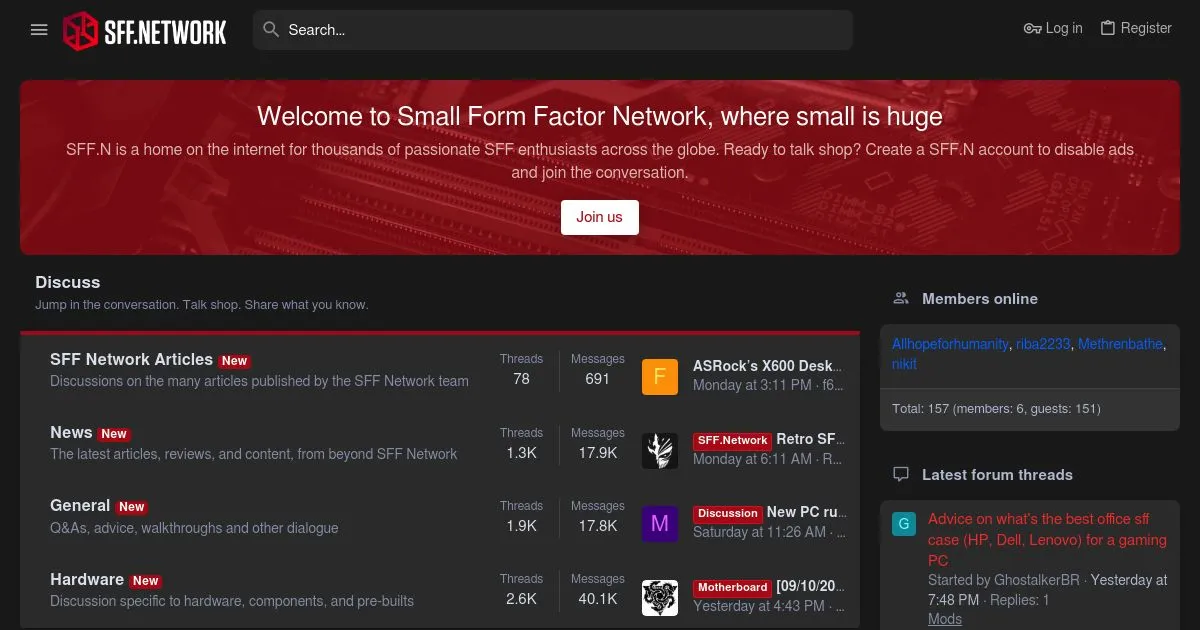Image resolution: width=1200 pixels, height=630 pixels.
Task: Click the SFF.Network thread prefix tag
Action: (x=732, y=440)
